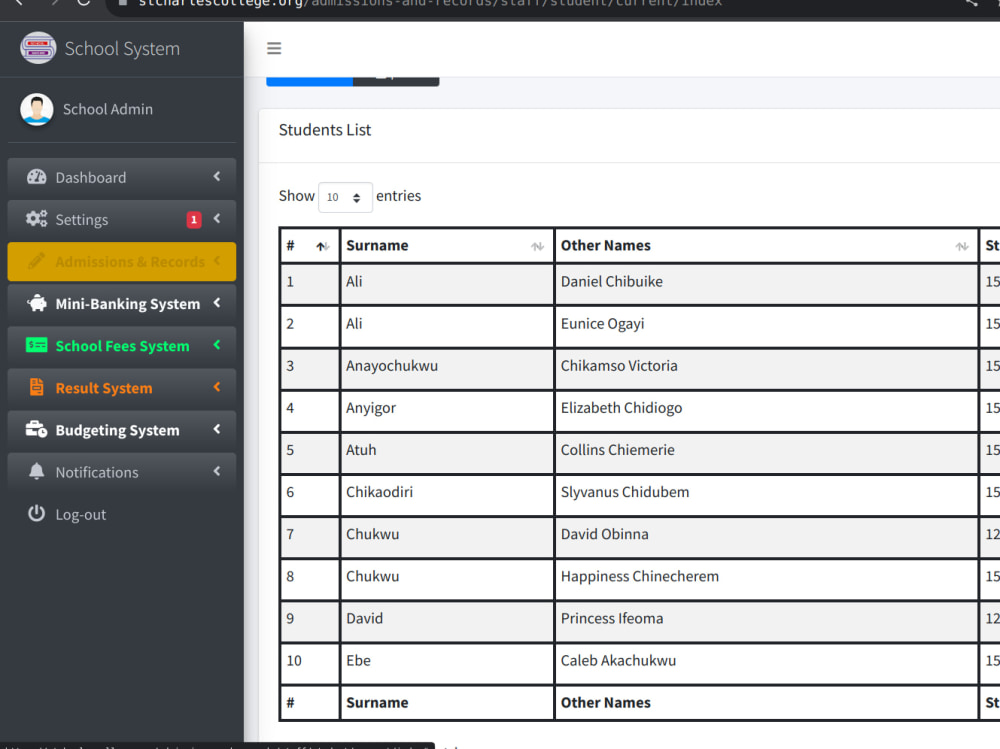Screen dimensions: 1000x749
Task: Open Result System menu item
Action: pyautogui.click(x=122, y=388)
